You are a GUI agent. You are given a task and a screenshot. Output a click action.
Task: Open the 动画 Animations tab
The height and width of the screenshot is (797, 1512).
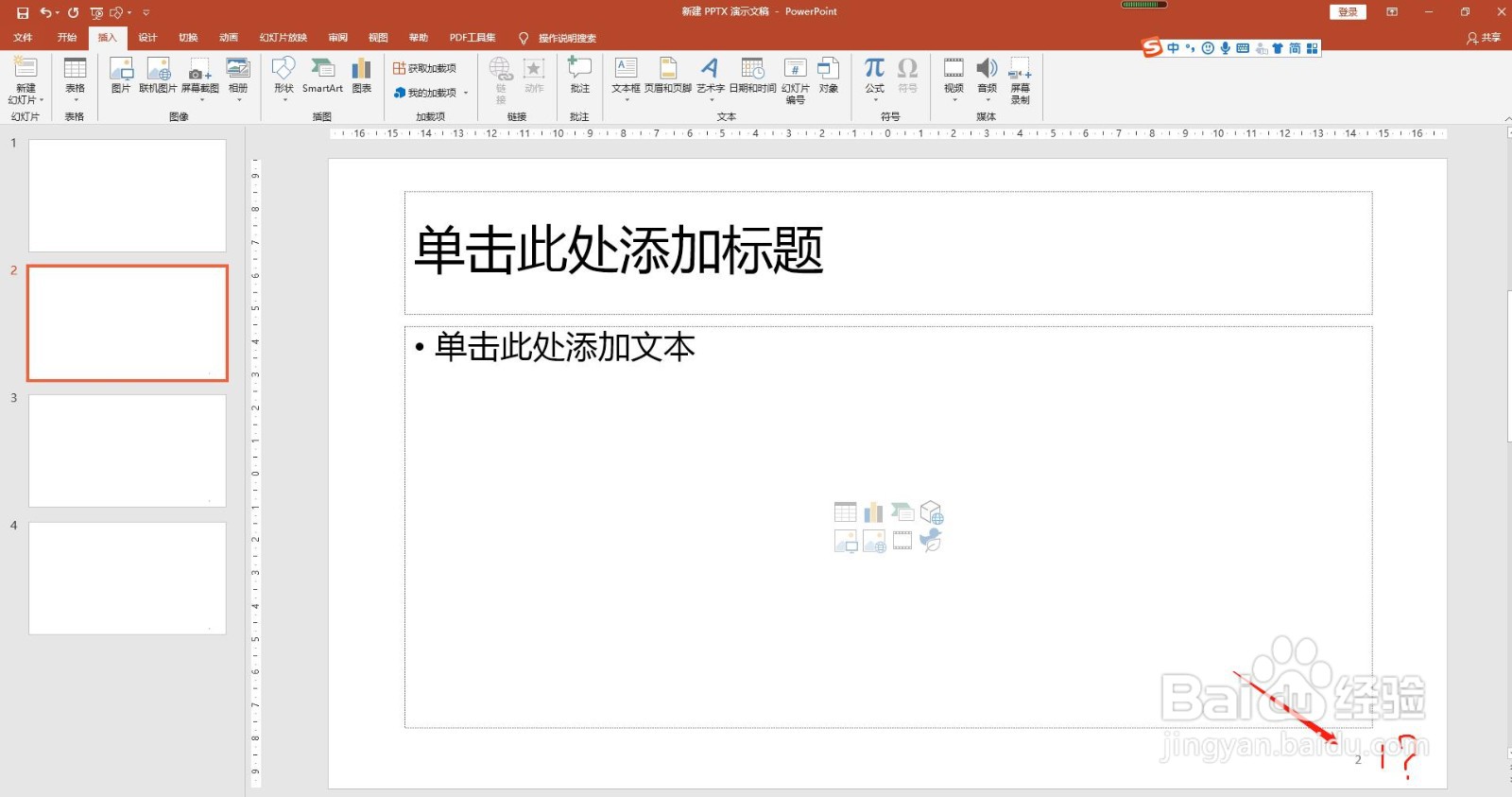coord(229,38)
